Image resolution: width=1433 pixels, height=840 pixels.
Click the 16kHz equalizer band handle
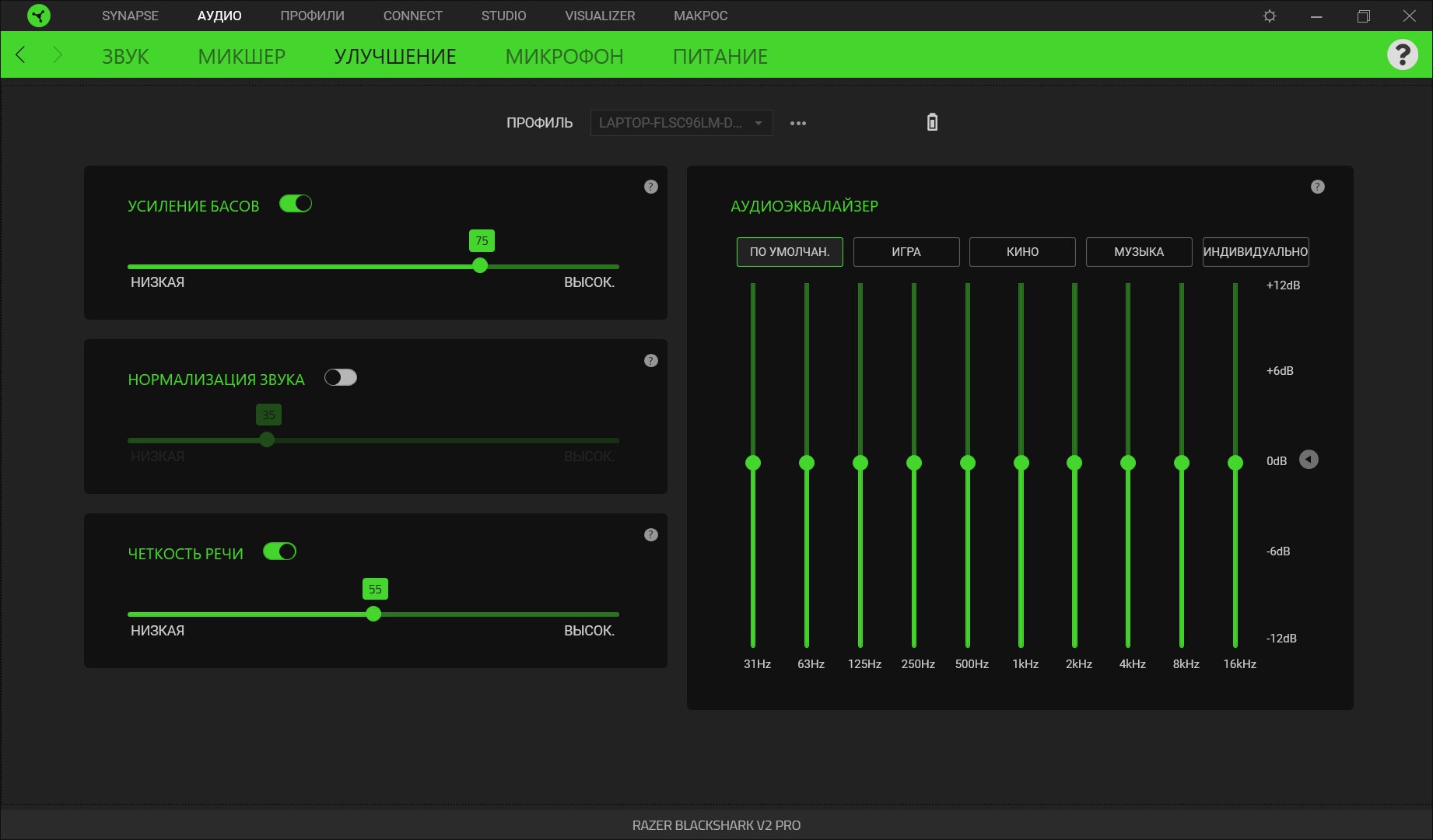click(x=1235, y=463)
